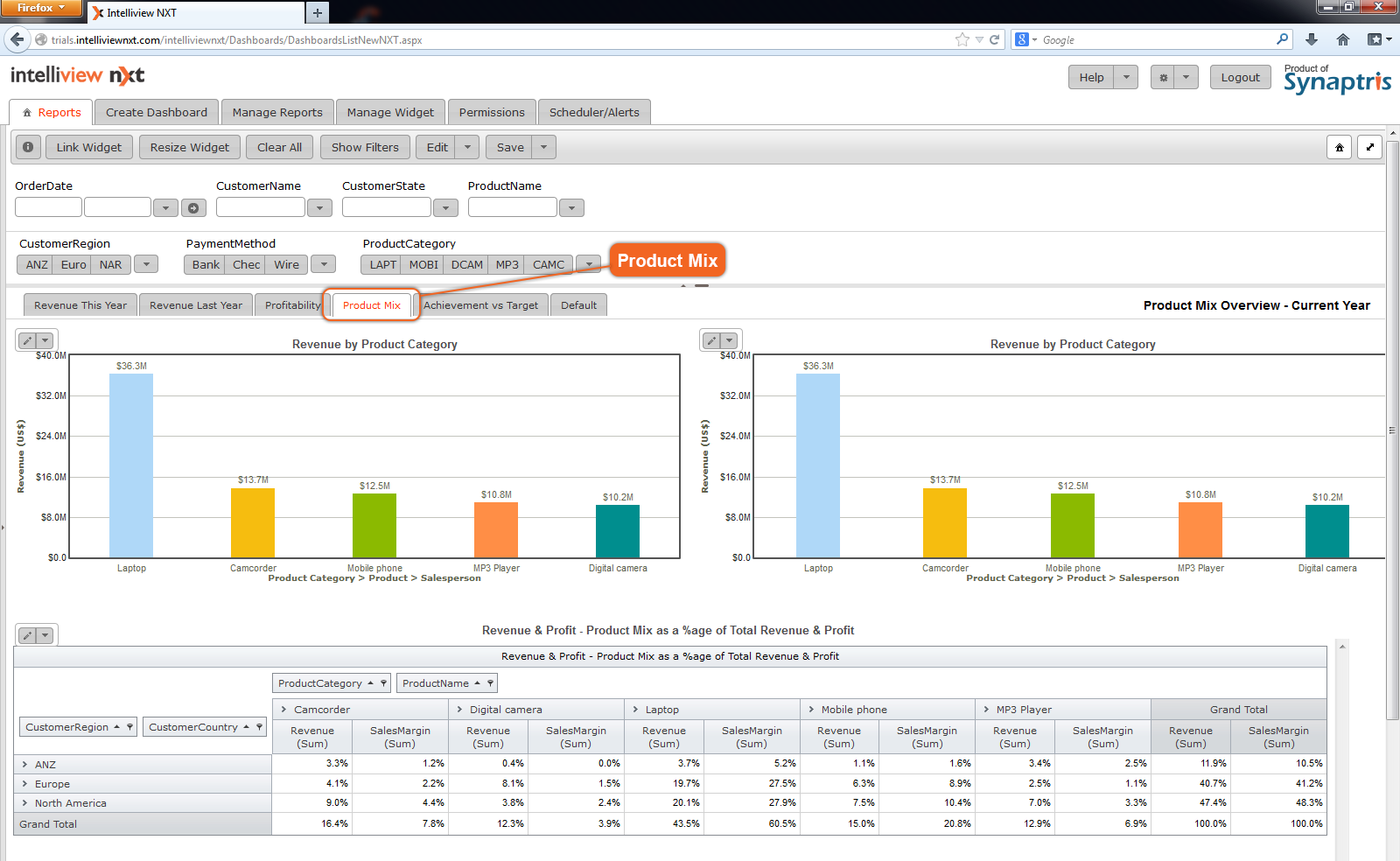Open the CustomerName filter dropdown arrow
The width and height of the screenshot is (1400, 861).
coord(319,208)
